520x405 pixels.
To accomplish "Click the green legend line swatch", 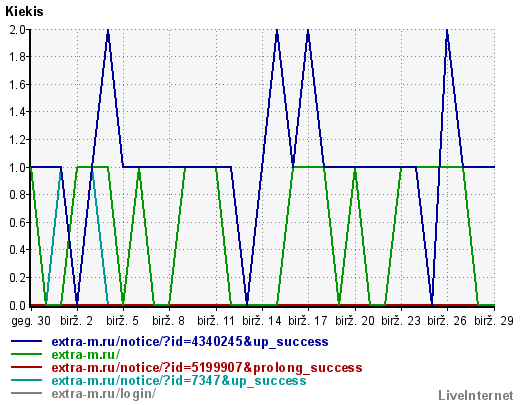I will tap(27, 354).
